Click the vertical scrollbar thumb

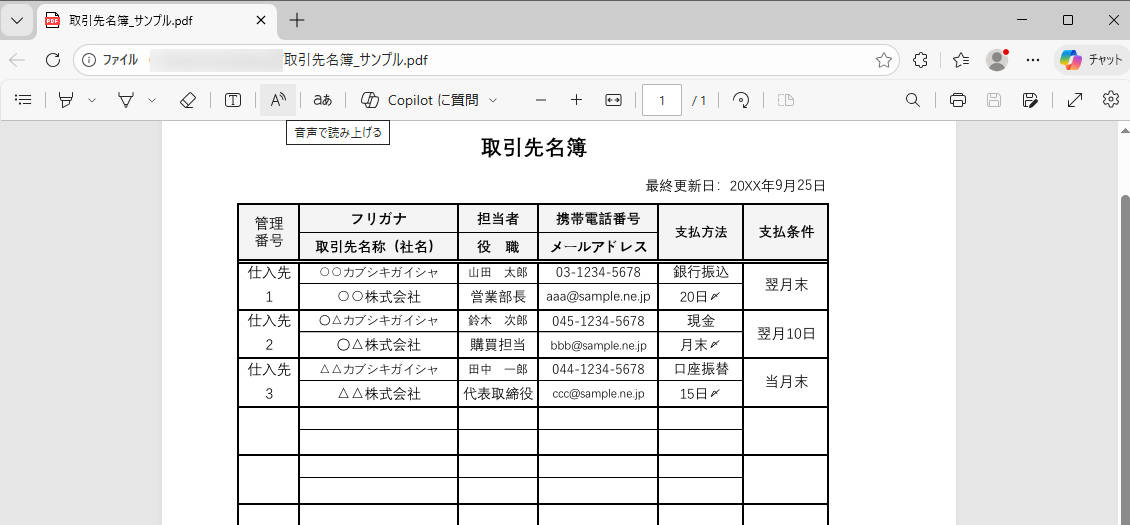click(x=1123, y=359)
